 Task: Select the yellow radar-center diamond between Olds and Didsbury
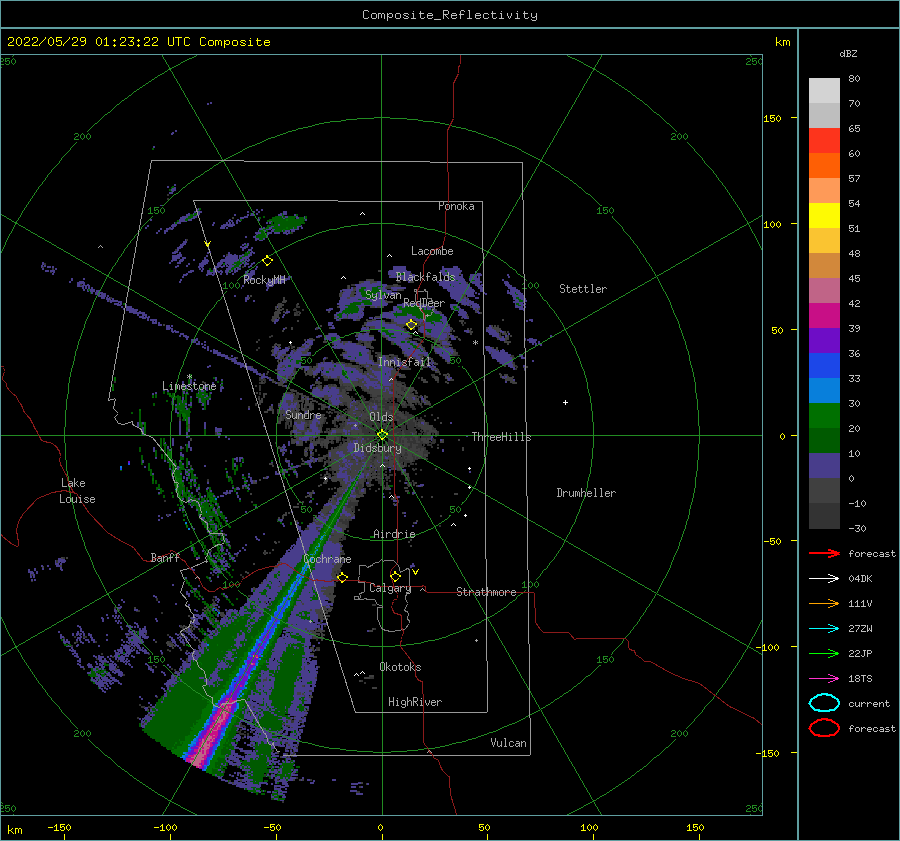pos(382,435)
